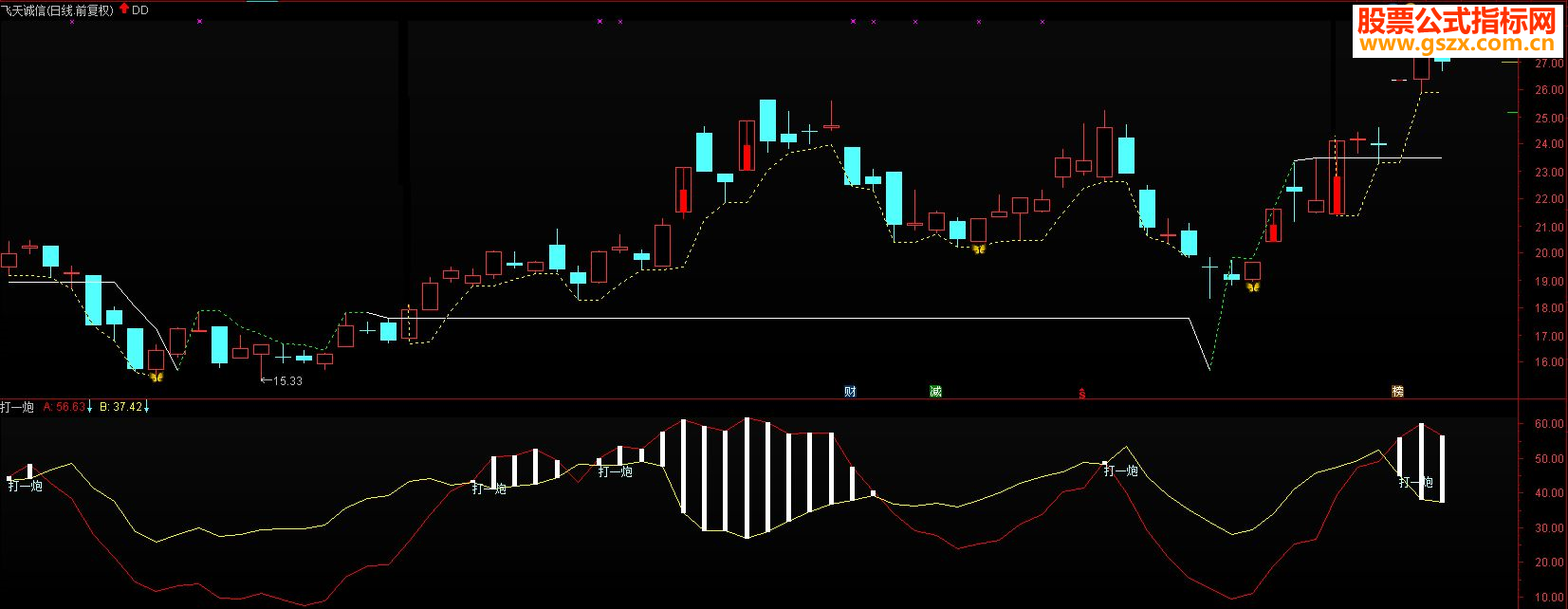Open the 榜 ranking event marker

1397,391
